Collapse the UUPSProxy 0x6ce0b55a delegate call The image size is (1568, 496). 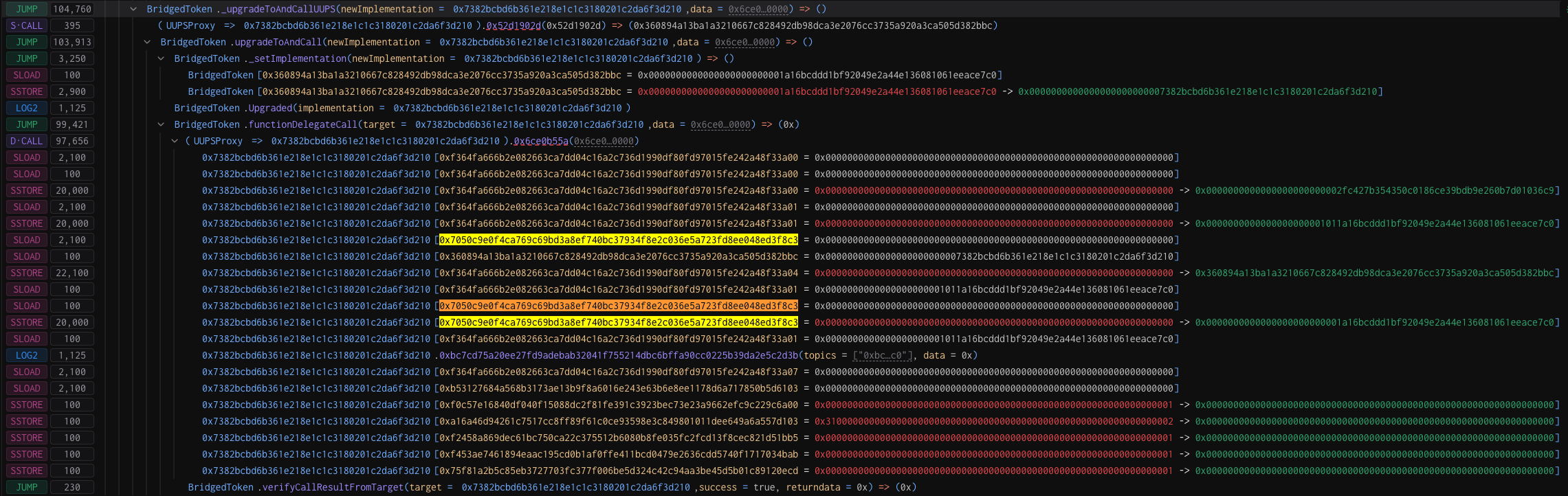(175, 141)
